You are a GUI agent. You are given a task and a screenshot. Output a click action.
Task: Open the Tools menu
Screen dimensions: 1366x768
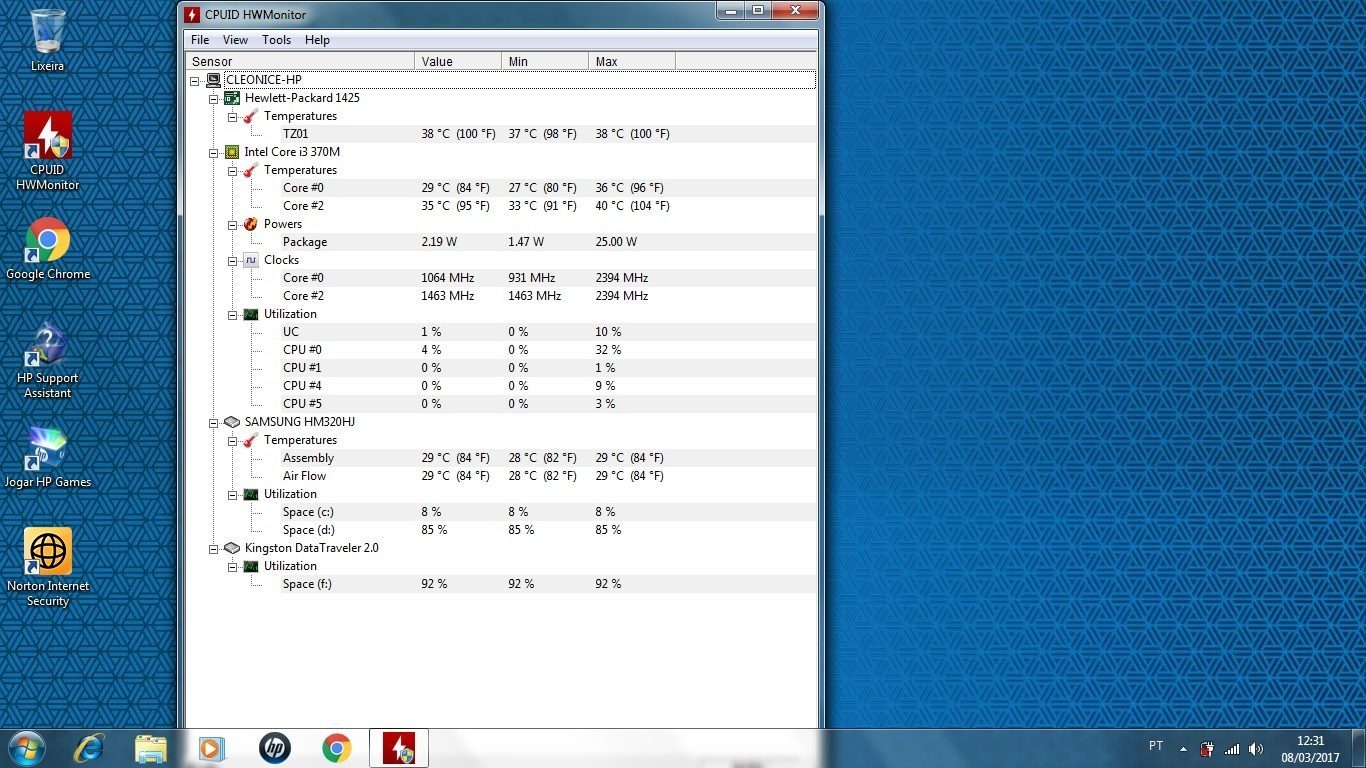pyautogui.click(x=276, y=40)
